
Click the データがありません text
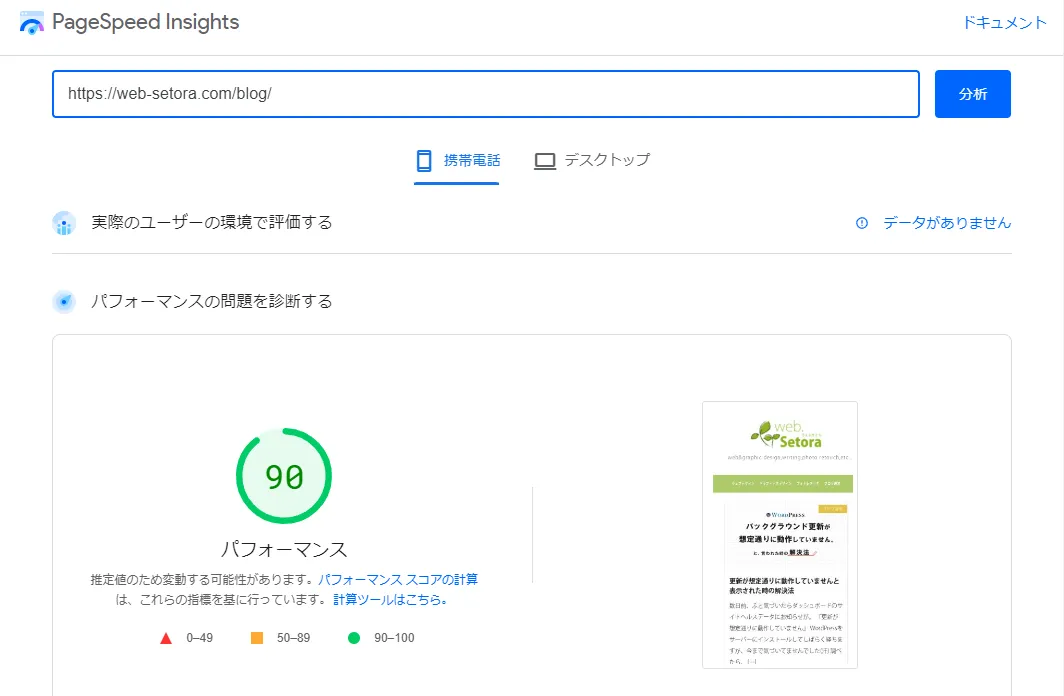pos(946,223)
